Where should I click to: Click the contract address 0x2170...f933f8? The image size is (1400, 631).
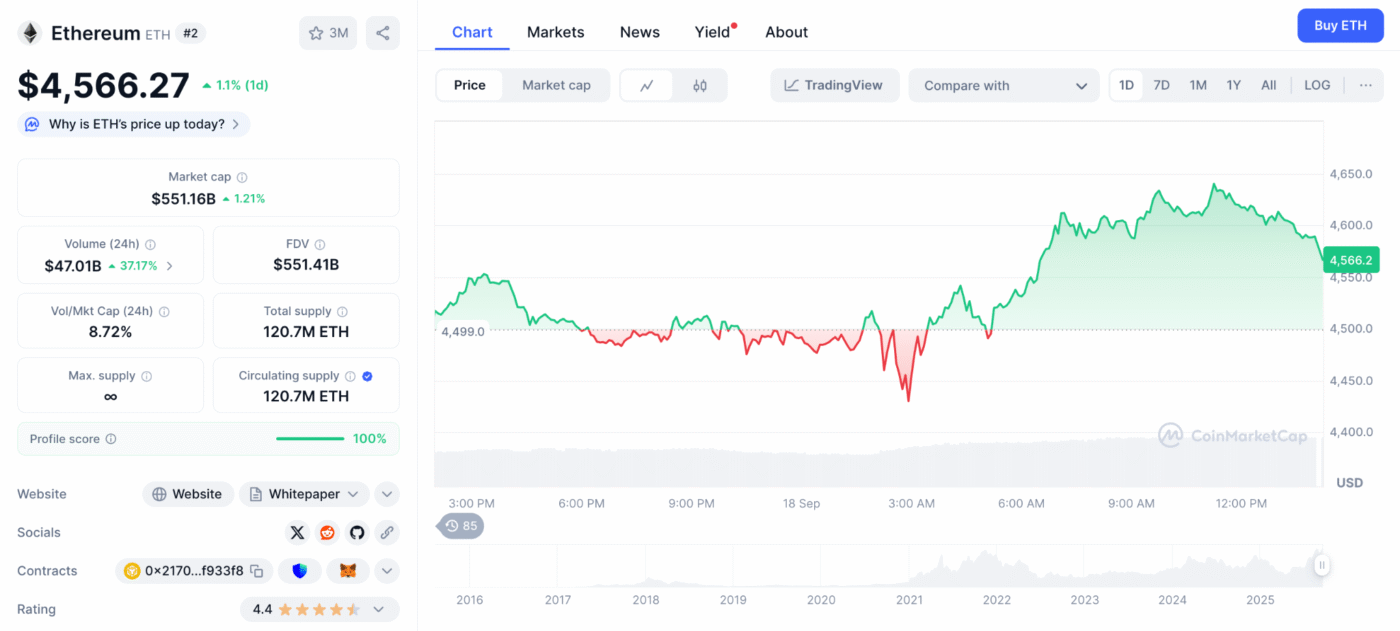194,571
